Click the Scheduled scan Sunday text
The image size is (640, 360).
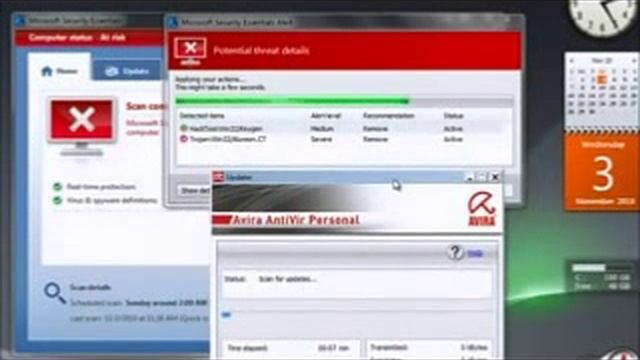pyautogui.click(x=139, y=303)
